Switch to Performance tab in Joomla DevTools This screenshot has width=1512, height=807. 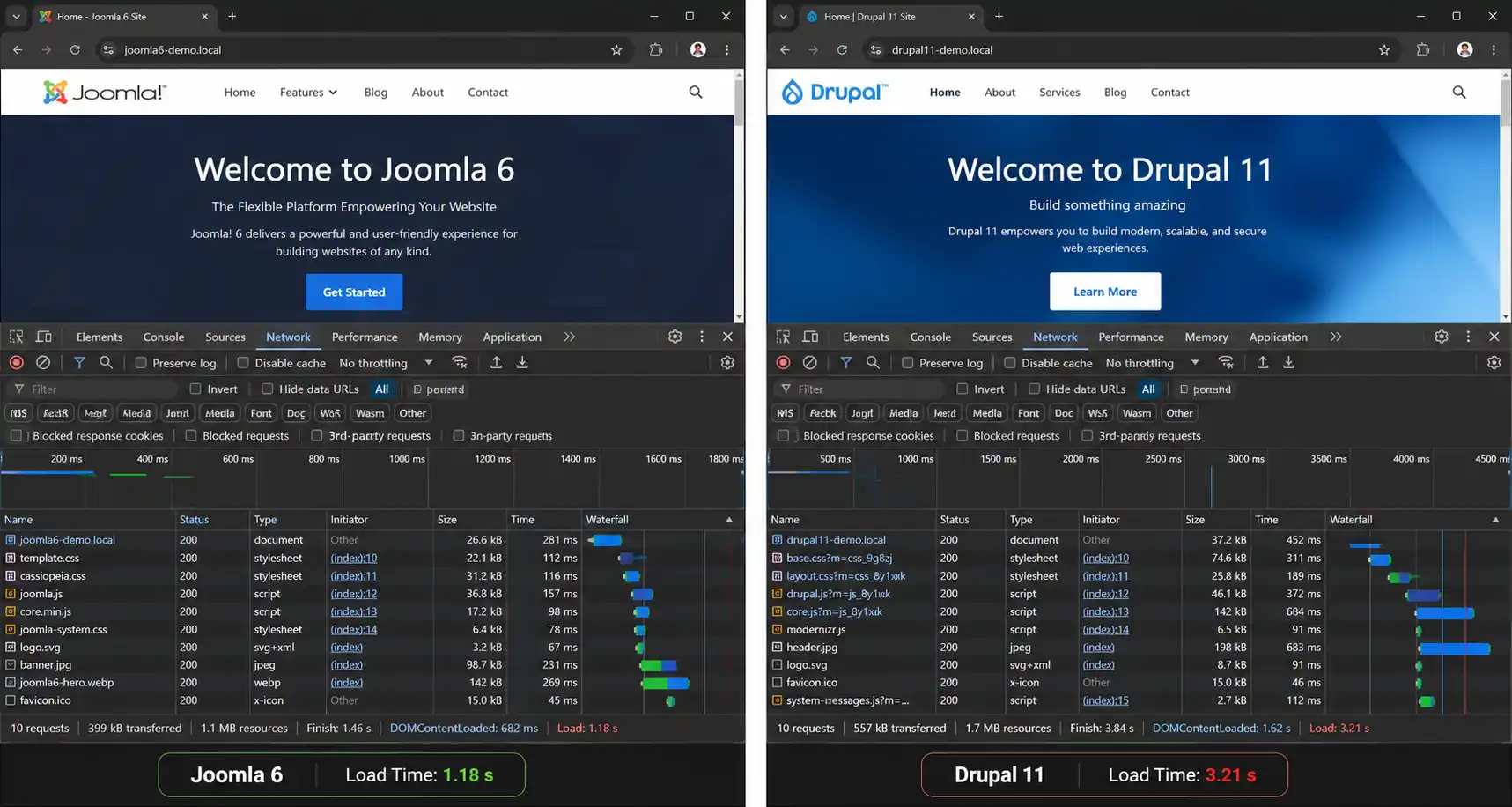tap(365, 337)
